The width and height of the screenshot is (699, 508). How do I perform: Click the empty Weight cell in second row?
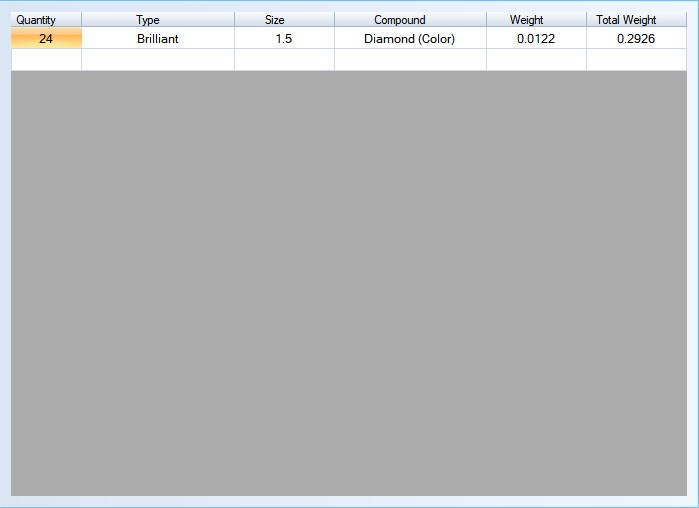pyautogui.click(x=536, y=60)
